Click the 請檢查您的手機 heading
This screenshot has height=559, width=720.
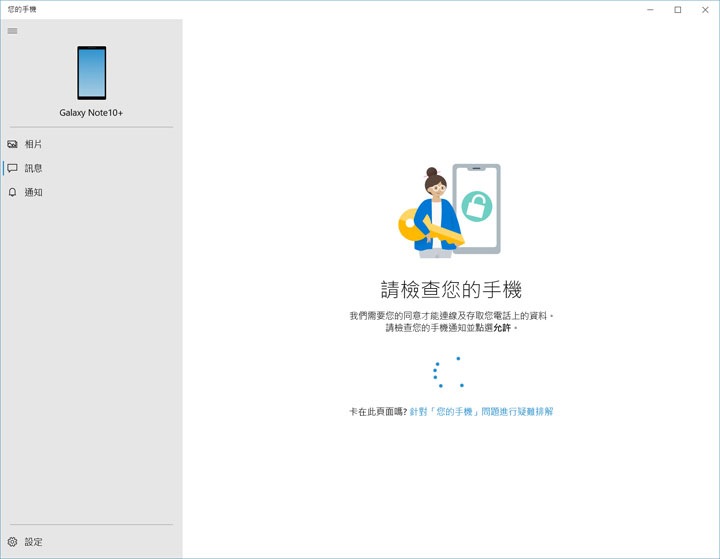pos(451,289)
